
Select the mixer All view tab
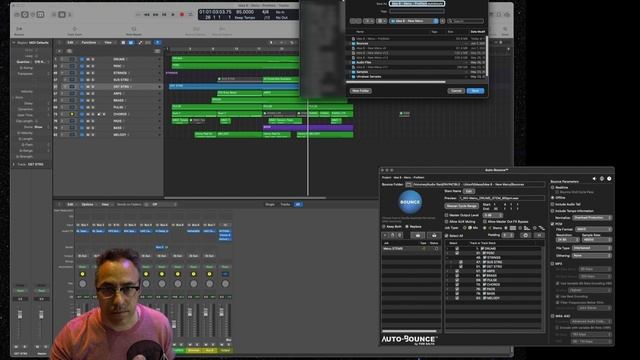pos(298,204)
